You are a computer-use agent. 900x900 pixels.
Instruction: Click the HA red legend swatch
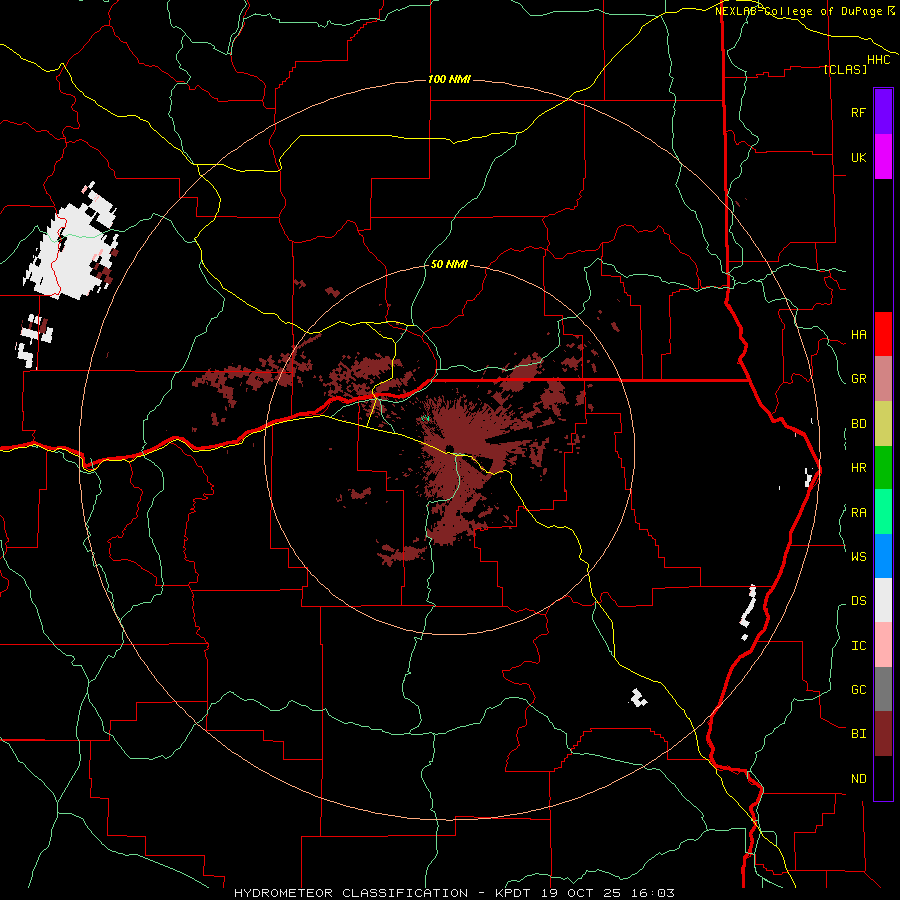(x=883, y=334)
